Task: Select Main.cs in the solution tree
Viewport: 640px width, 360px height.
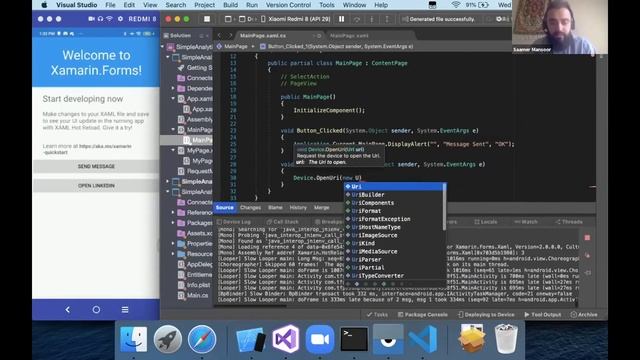Action: [193, 295]
